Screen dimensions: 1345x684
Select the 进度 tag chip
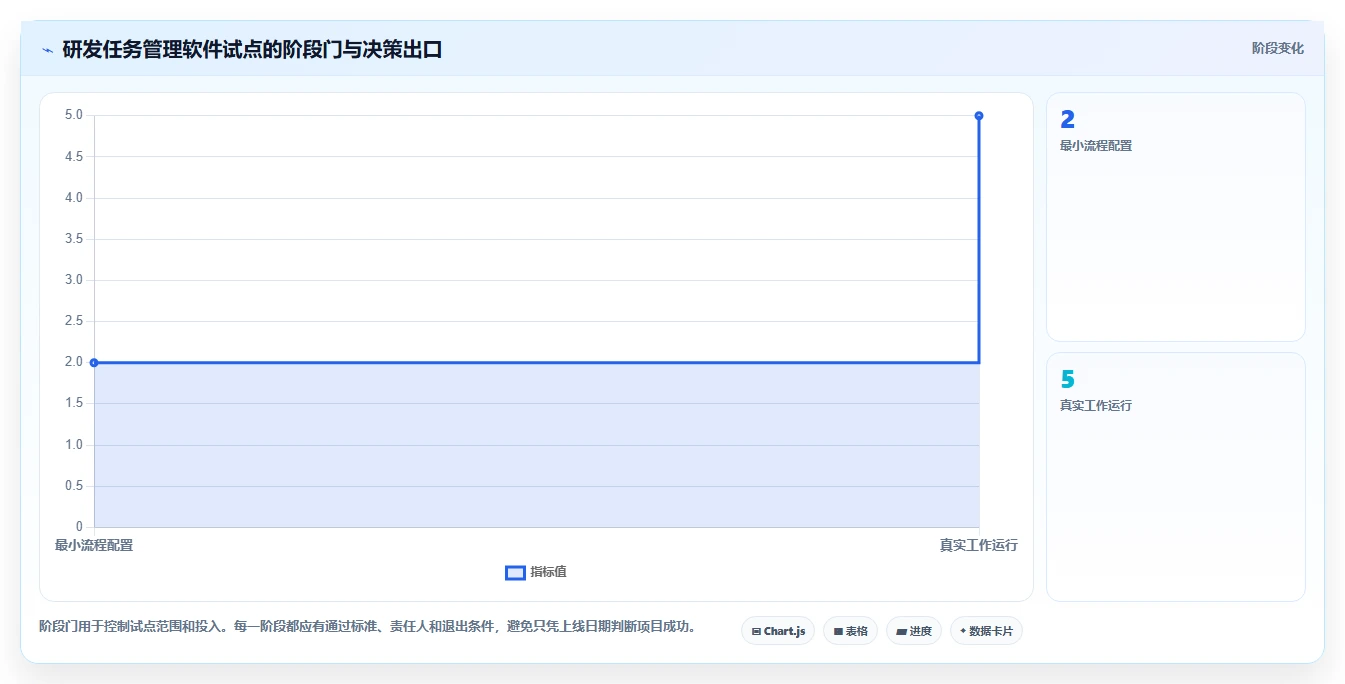tap(914, 631)
